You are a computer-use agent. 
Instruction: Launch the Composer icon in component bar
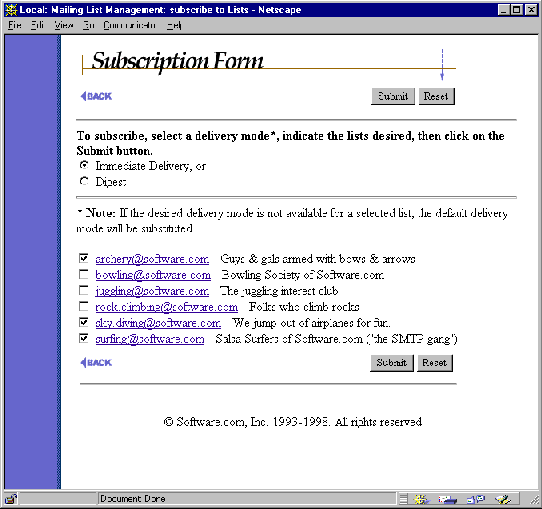(x=502, y=499)
